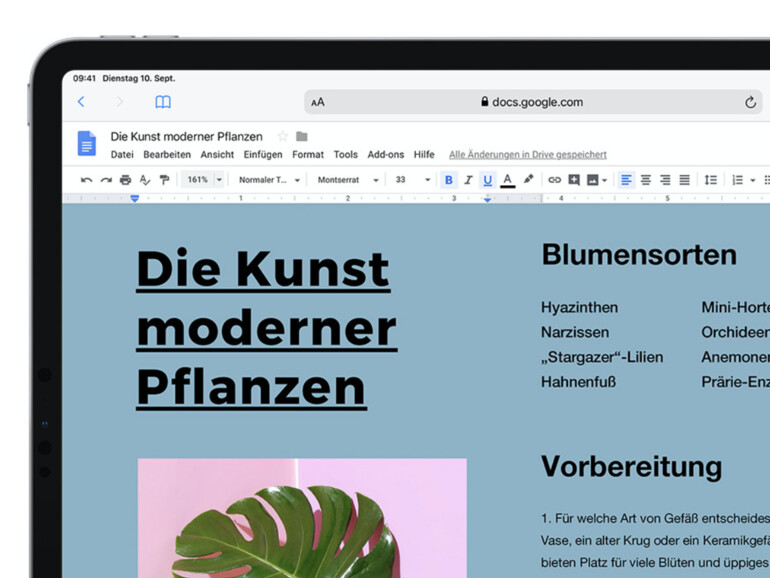Click the word Hyazinthen
The image size is (770, 578).
(579, 308)
